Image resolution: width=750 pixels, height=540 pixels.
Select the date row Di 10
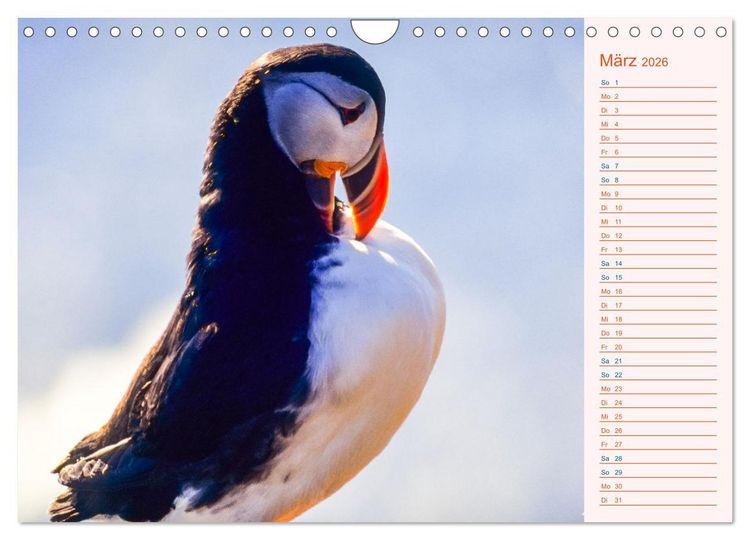658,208
